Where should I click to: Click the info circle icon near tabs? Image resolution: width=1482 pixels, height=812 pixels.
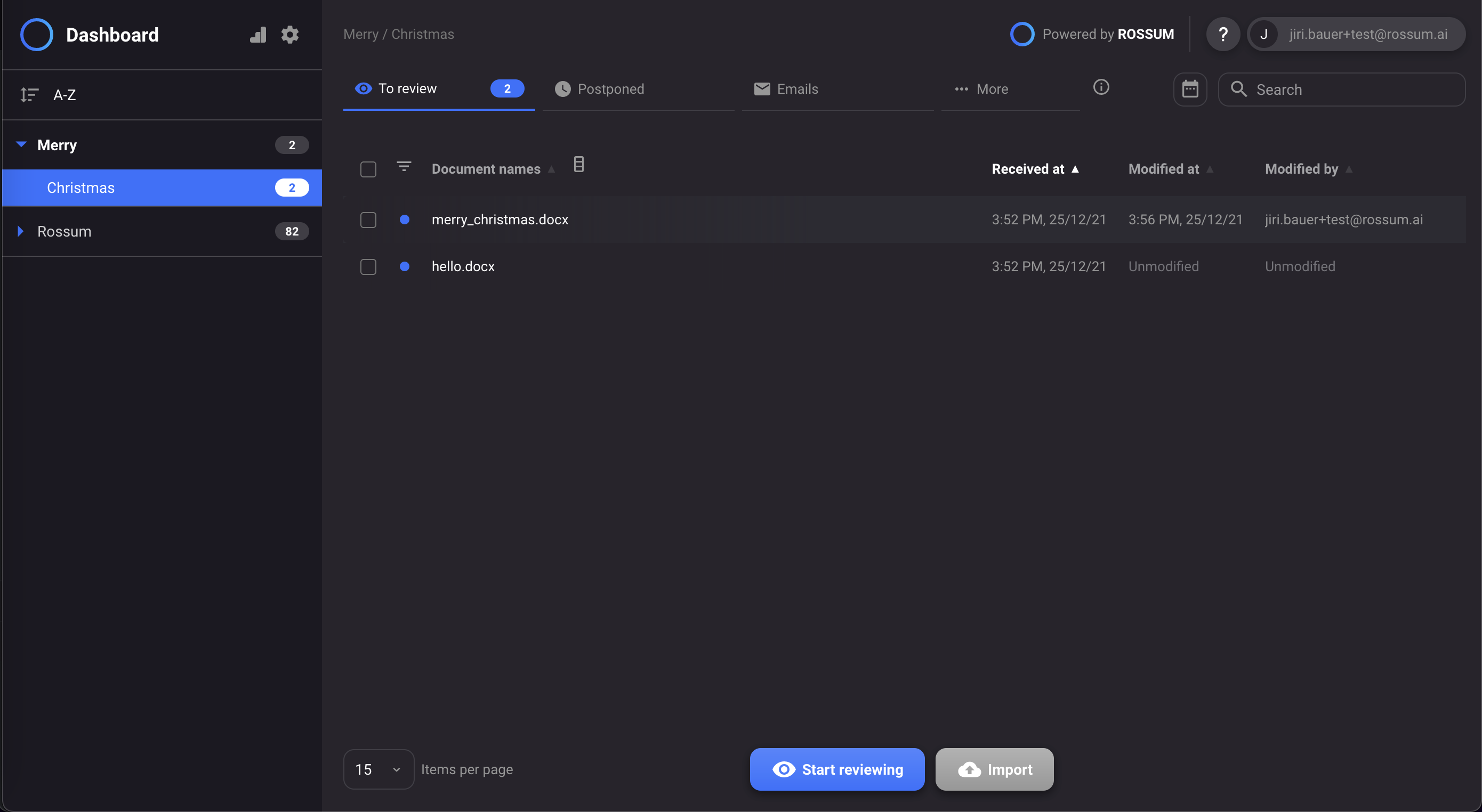point(1101,87)
